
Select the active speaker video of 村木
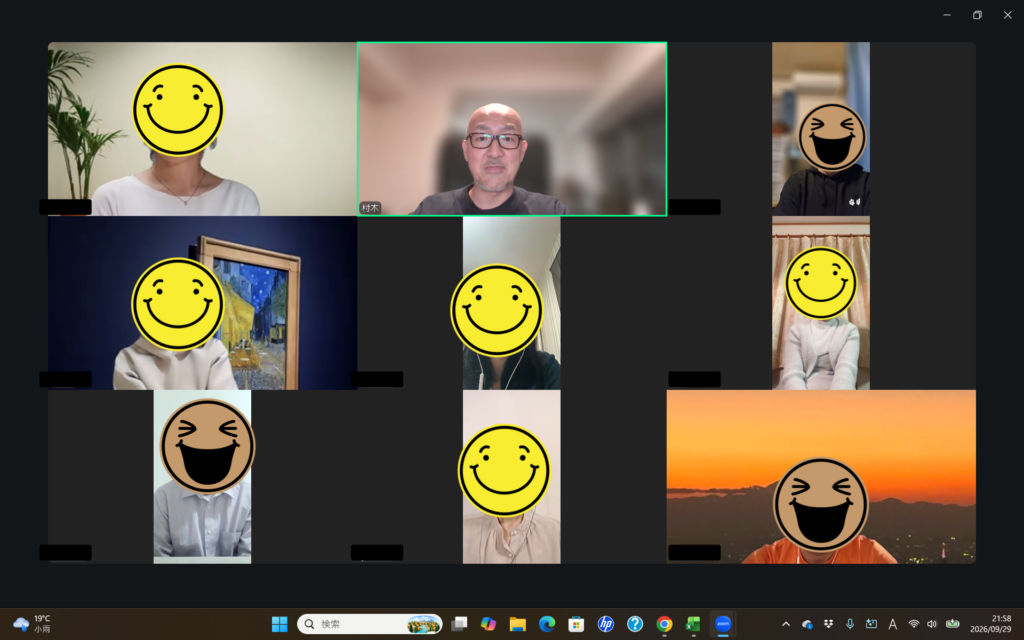click(512, 129)
